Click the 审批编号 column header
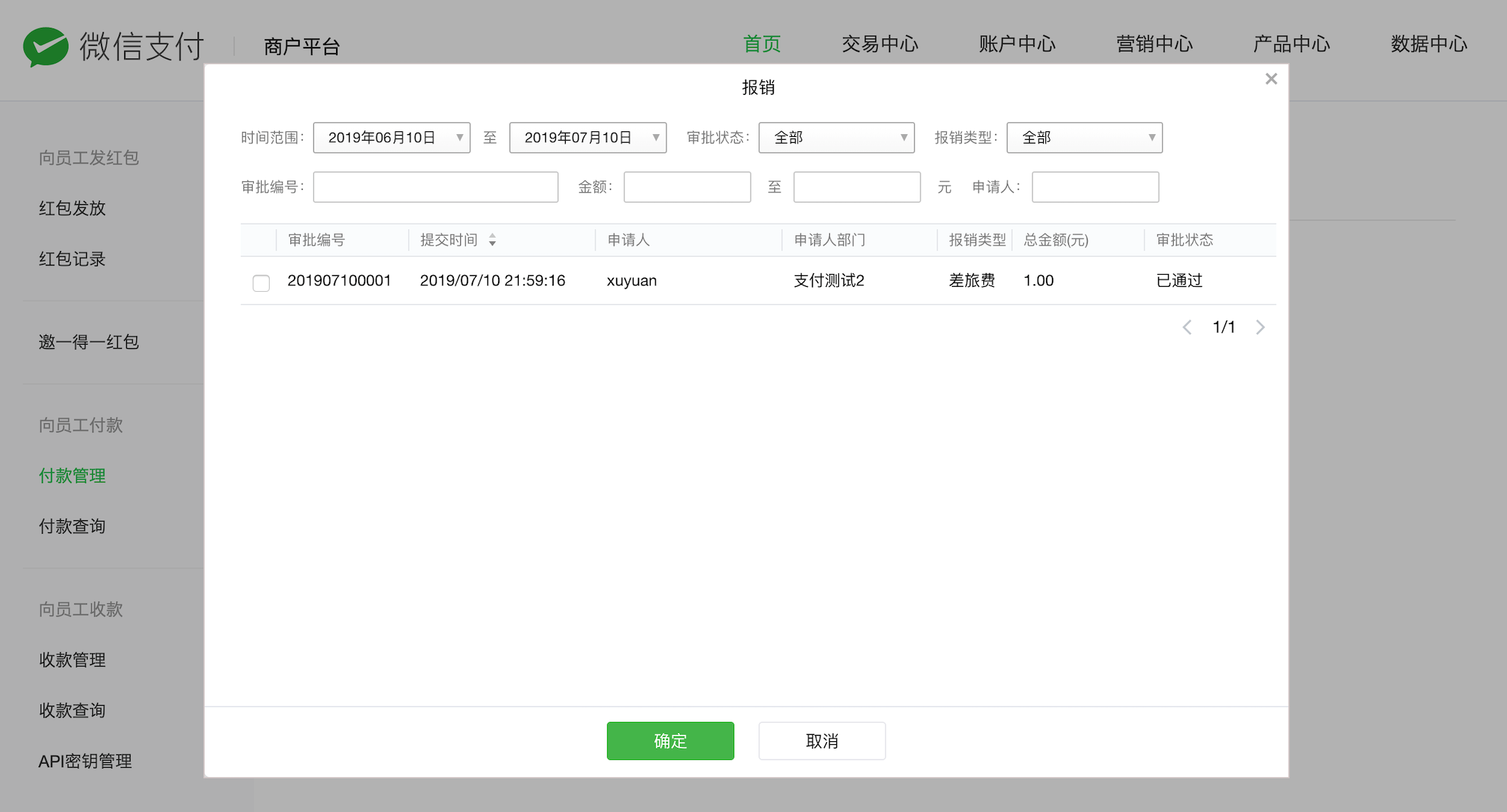Screen dimensions: 1507x812 [x=316, y=240]
